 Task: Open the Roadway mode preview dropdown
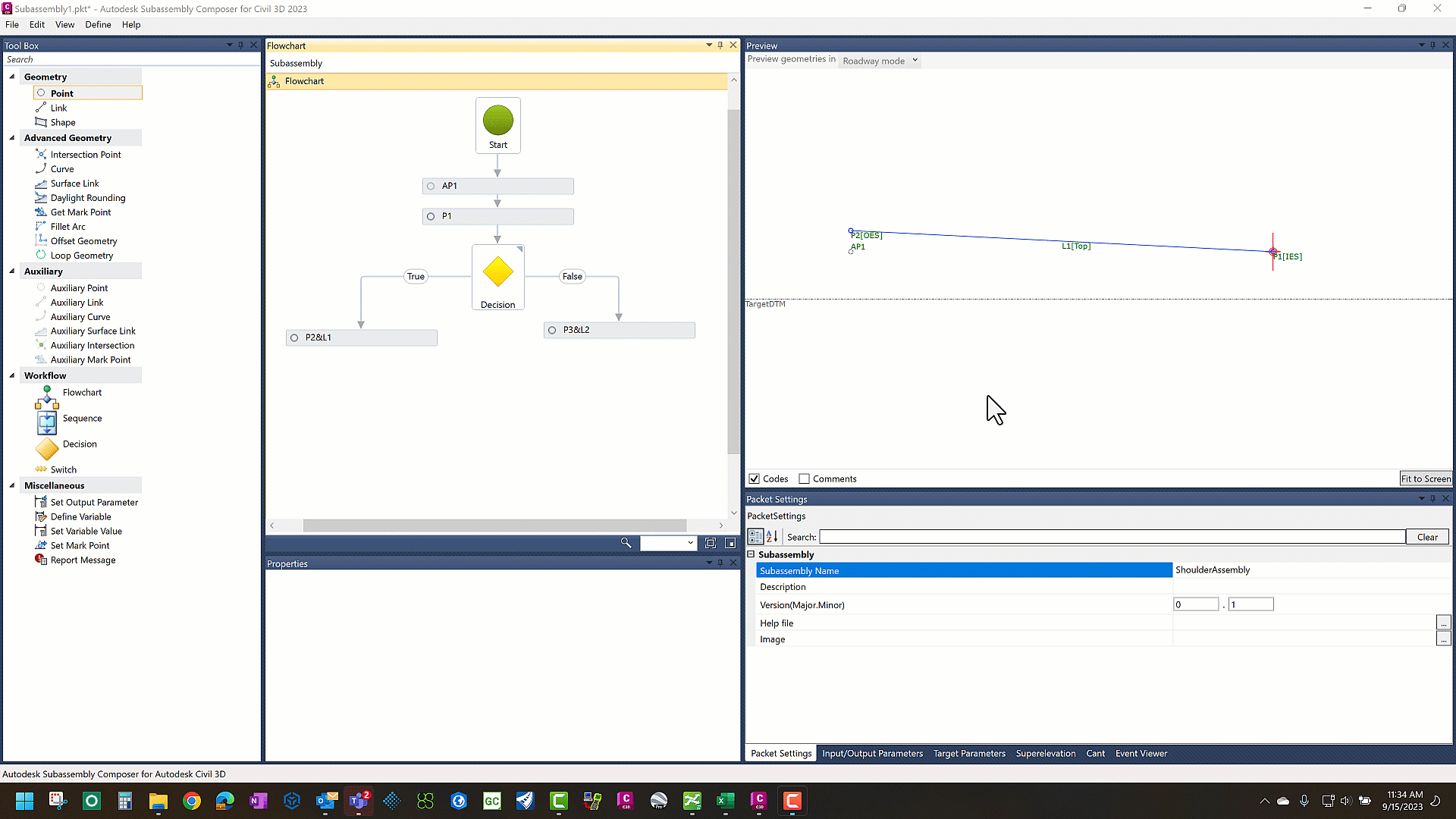[x=880, y=61]
